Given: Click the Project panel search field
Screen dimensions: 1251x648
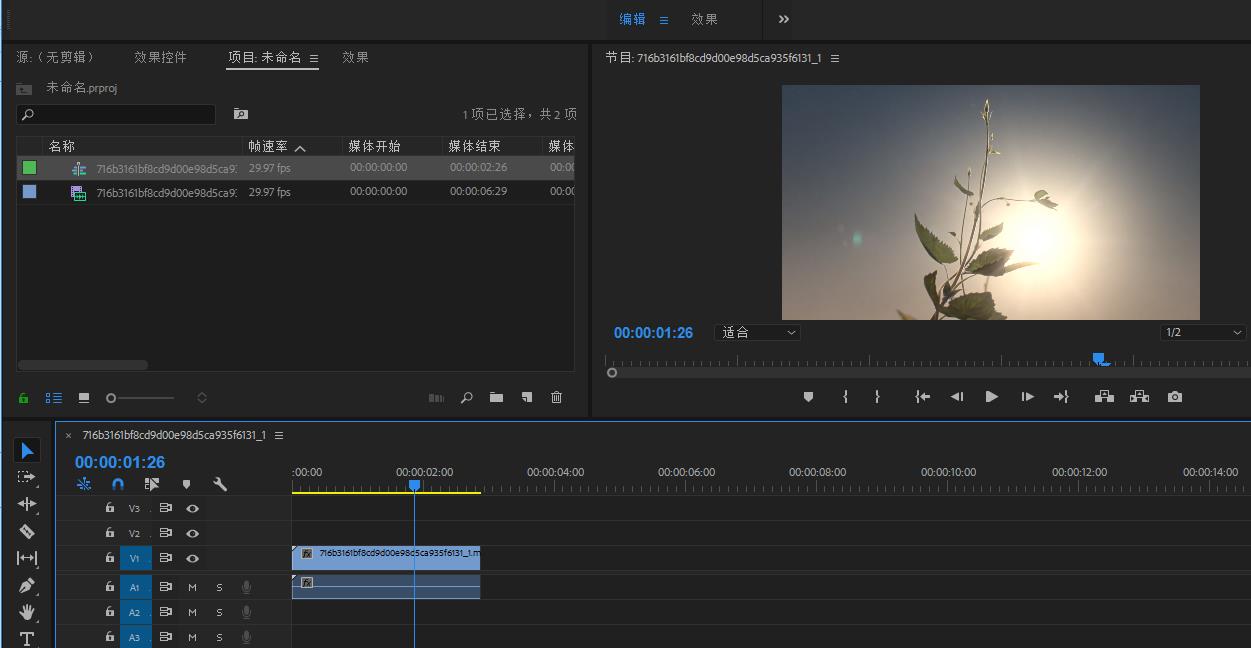Looking at the screenshot, I should click(x=116, y=115).
